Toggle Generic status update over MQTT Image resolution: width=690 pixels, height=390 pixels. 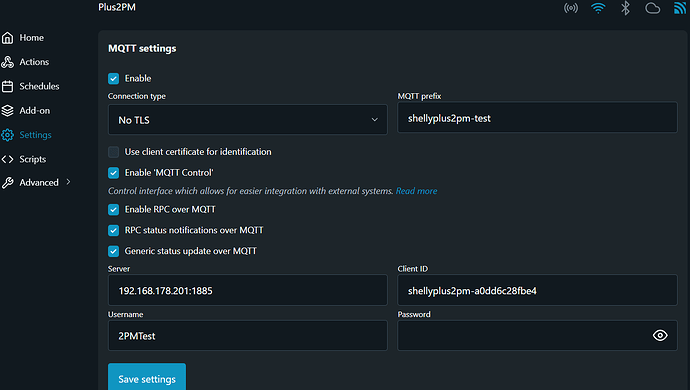[x=114, y=251]
